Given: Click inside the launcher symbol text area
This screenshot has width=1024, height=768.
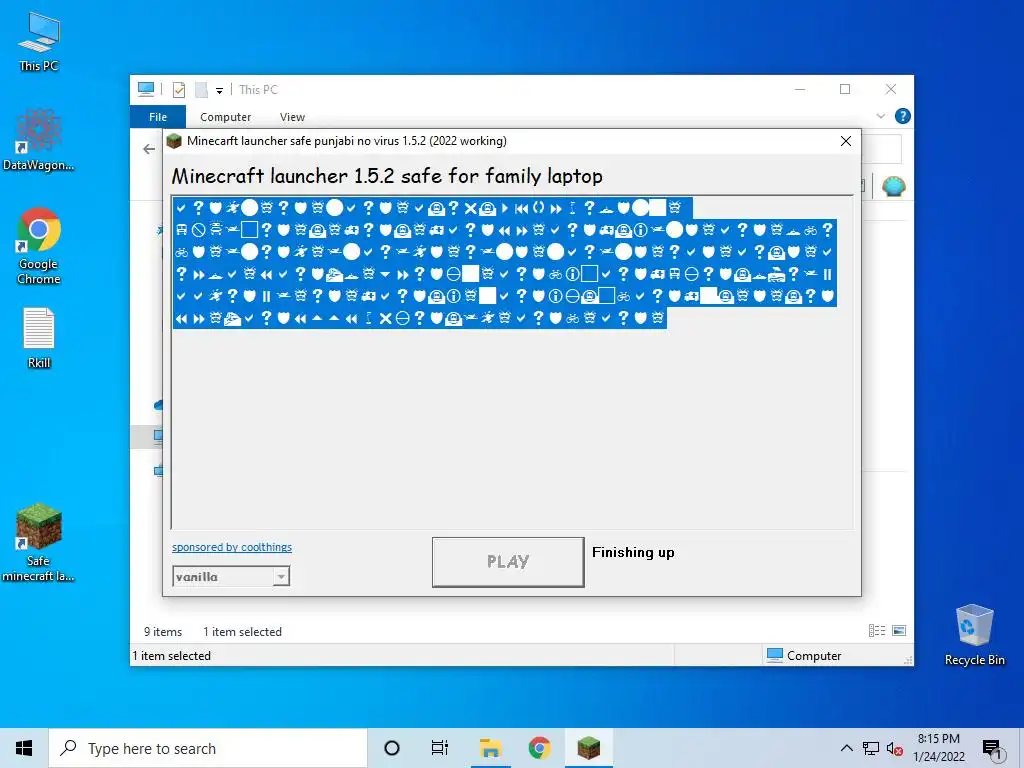Looking at the screenshot, I should pos(512,362).
